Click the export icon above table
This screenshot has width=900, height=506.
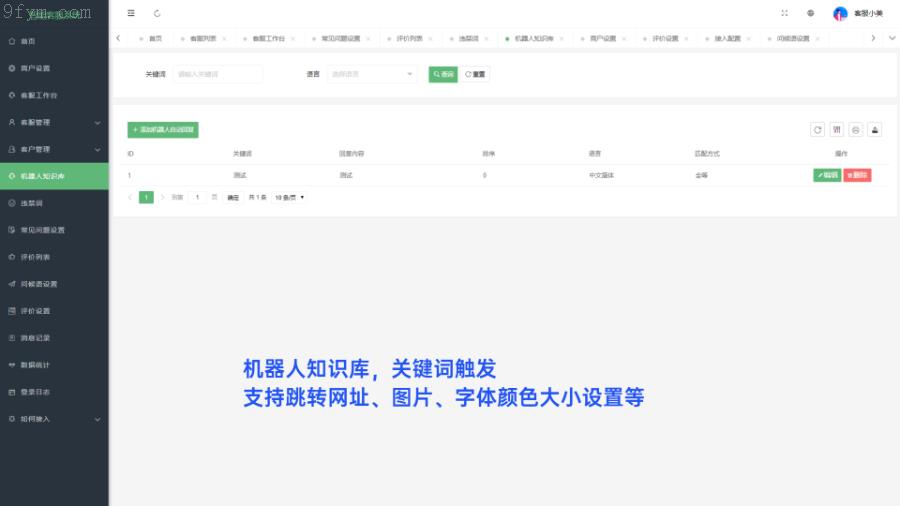[874, 129]
